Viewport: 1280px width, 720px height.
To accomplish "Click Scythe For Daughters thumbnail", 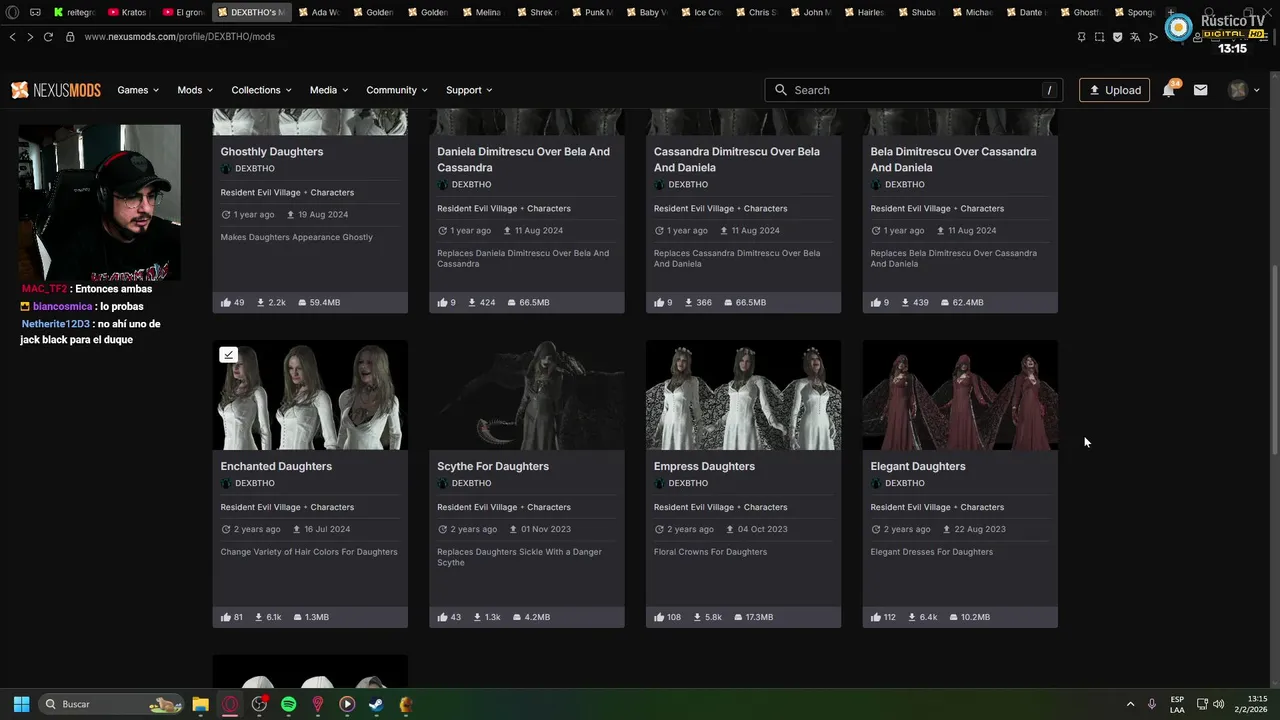I will (x=527, y=395).
